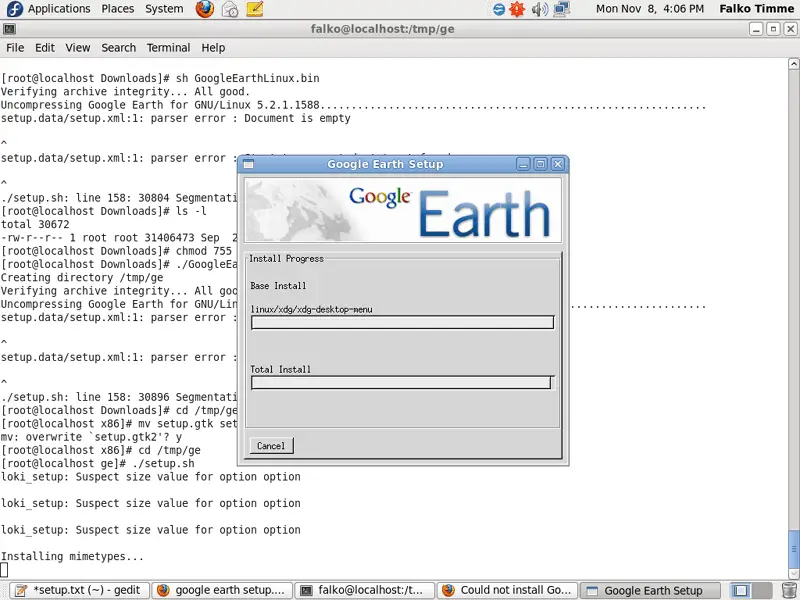Open the Terminal menu in menu bar
Viewport: 800px width, 600px height.
coord(168,47)
